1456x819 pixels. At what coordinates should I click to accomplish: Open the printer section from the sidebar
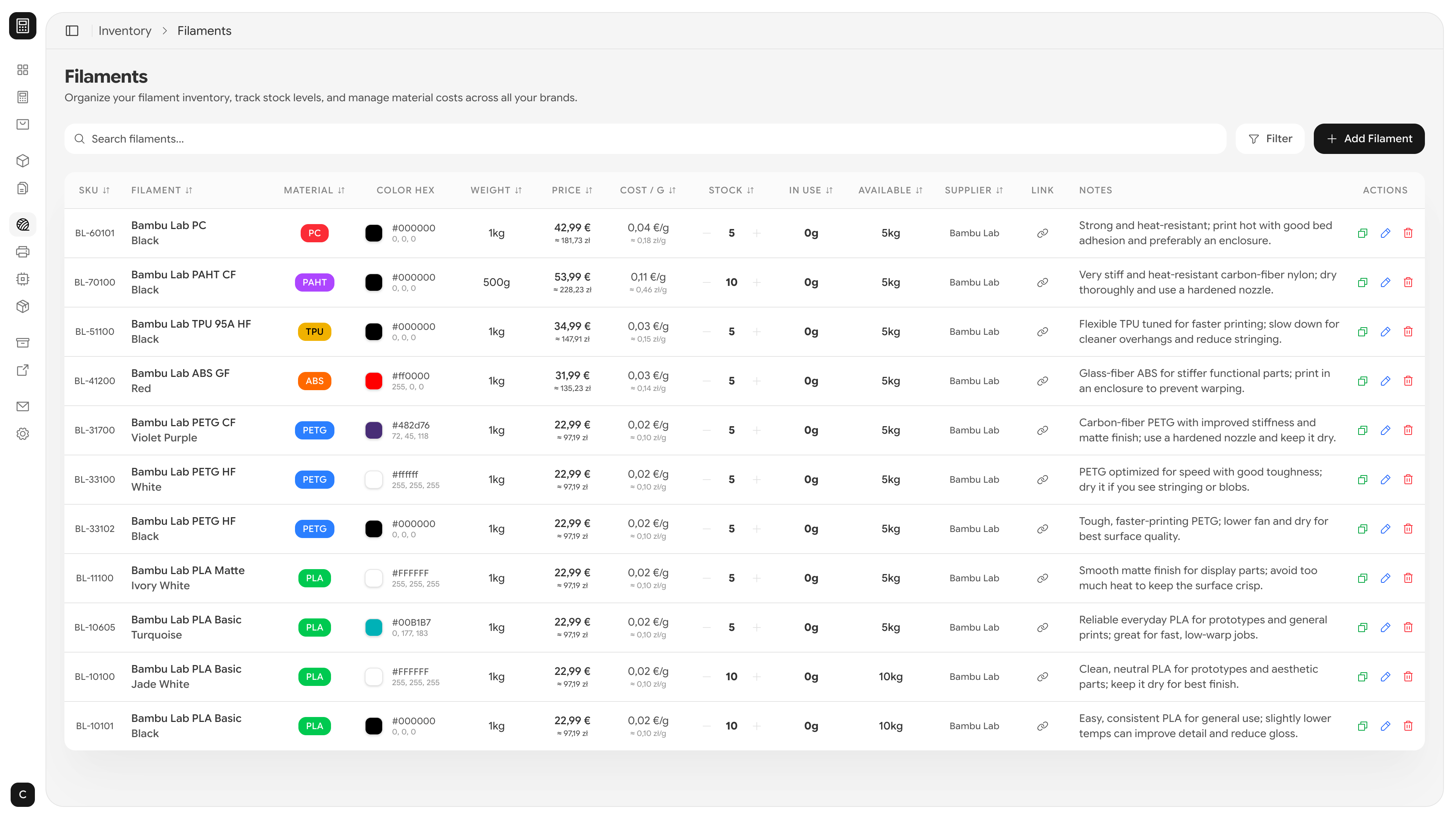click(23, 251)
